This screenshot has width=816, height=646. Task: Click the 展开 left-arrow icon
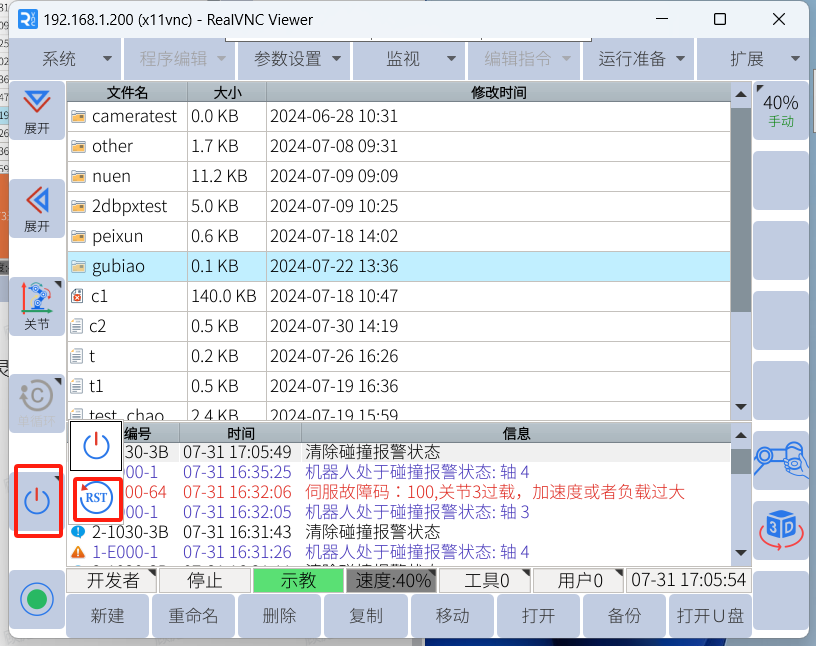[x=37, y=208]
